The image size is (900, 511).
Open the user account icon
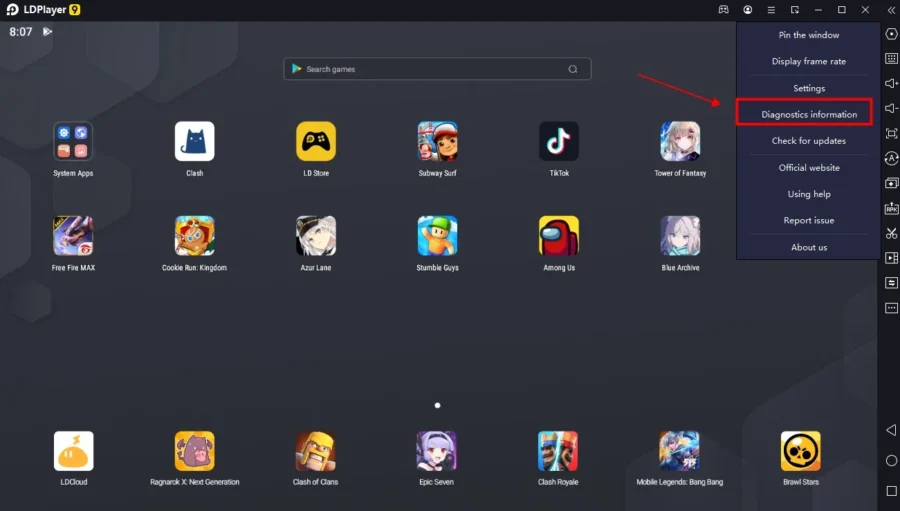pos(747,10)
